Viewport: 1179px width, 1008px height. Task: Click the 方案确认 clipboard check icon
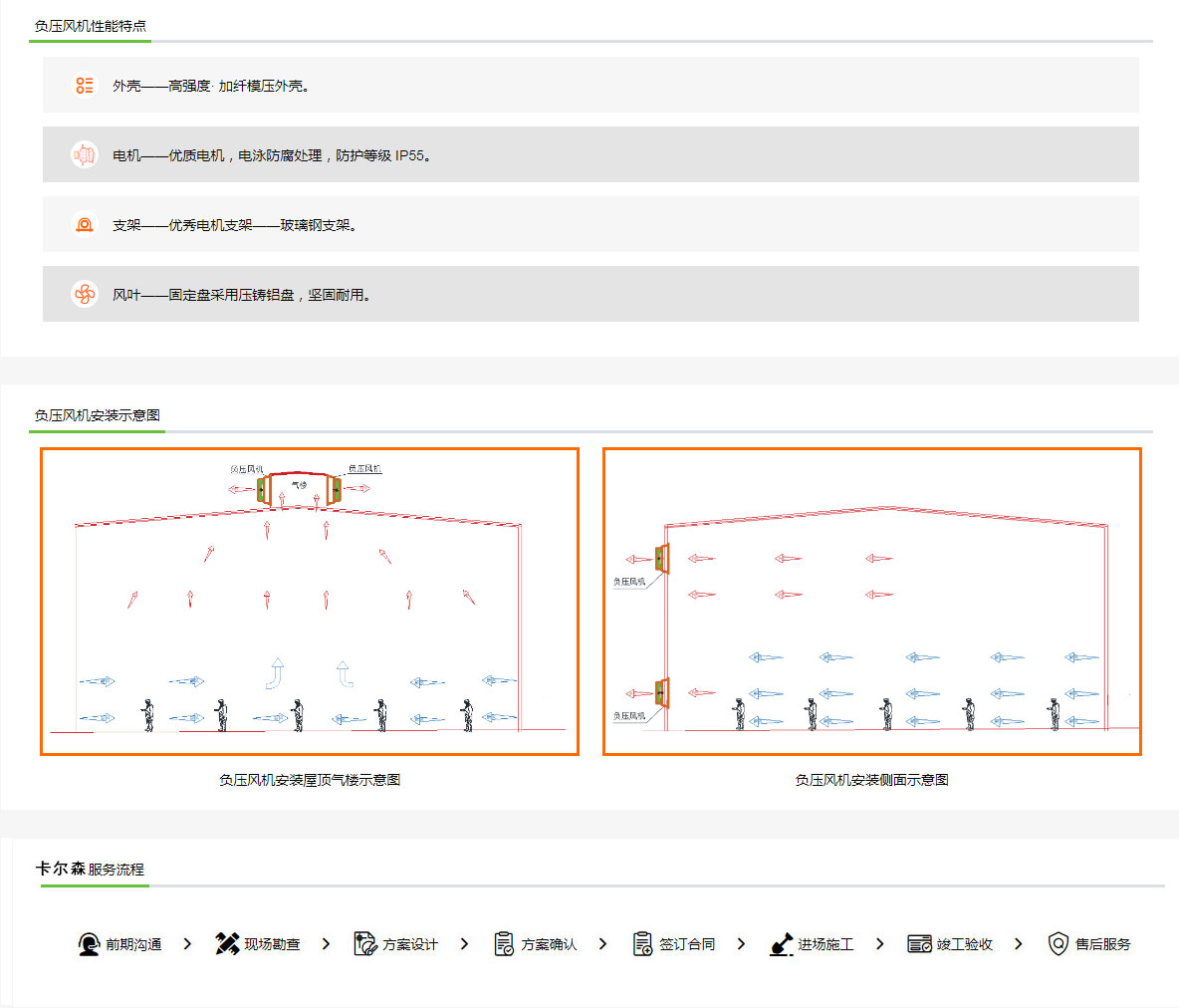pos(504,944)
